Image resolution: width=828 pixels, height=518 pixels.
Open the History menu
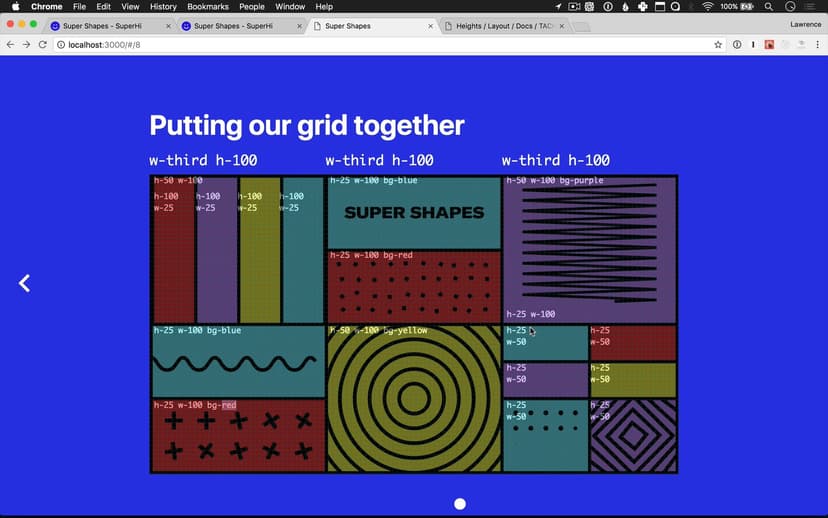pos(163,7)
